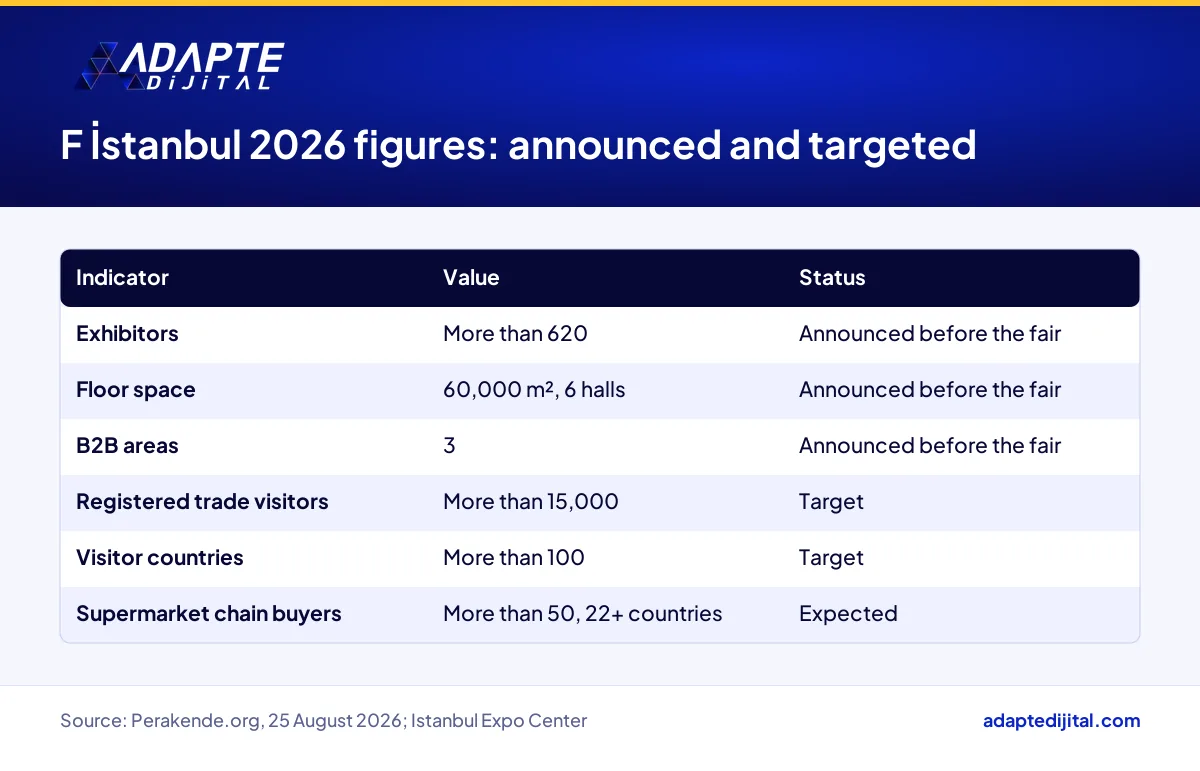This screenshot has width=1200, height=771.
Task: Select the 'More than 15,000' value
Action: 531,502
